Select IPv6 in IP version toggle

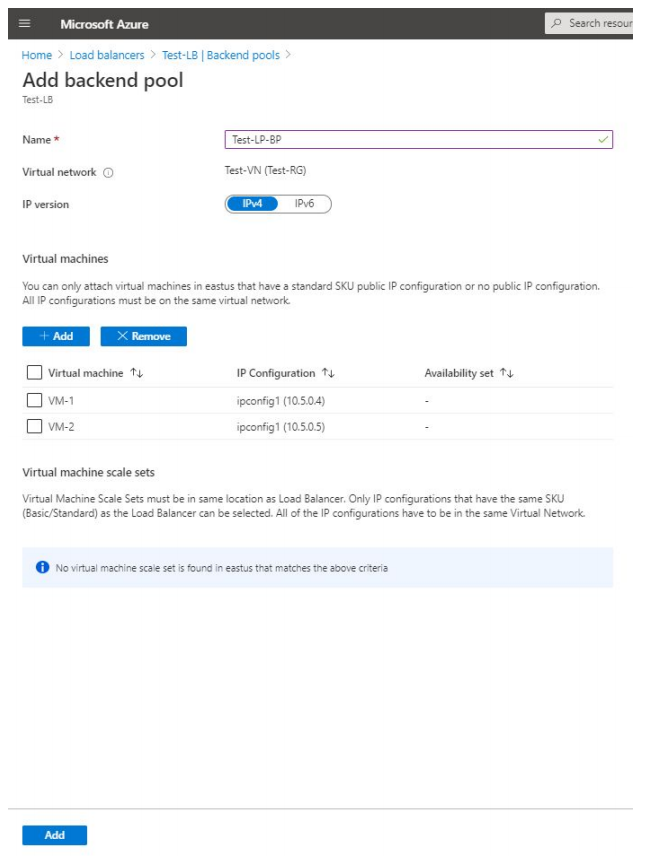pyautogui.click(x=305, y=203)
